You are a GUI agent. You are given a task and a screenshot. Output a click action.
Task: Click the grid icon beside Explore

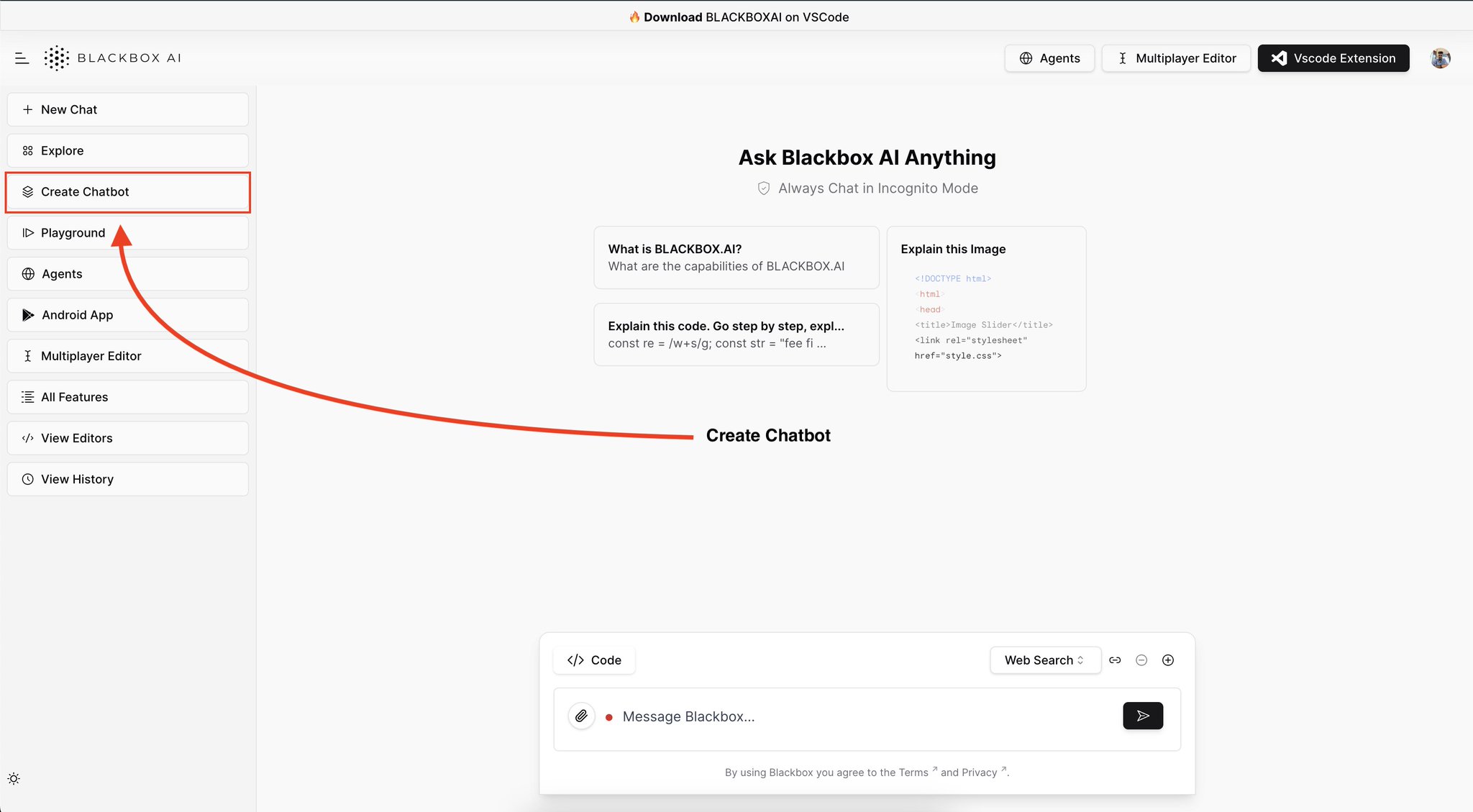pos(27,150)
